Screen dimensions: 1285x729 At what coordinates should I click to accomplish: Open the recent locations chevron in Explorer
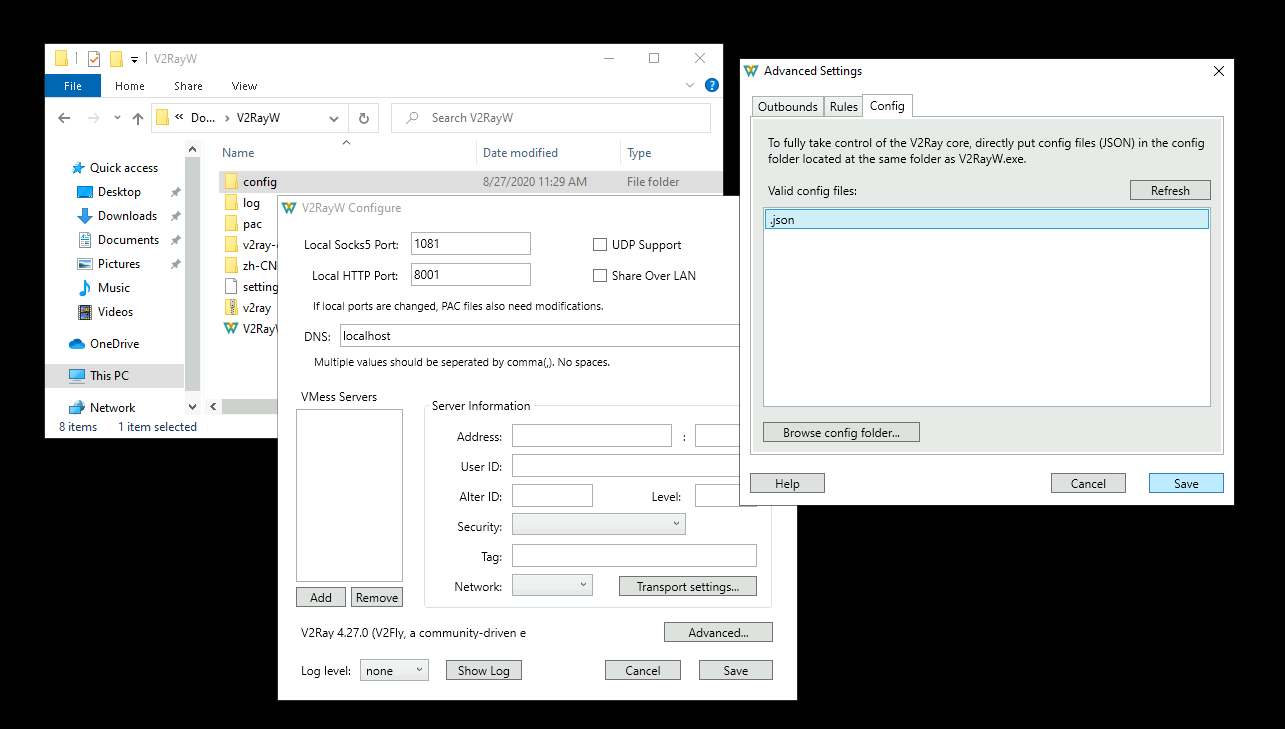(x=117, y=118)
